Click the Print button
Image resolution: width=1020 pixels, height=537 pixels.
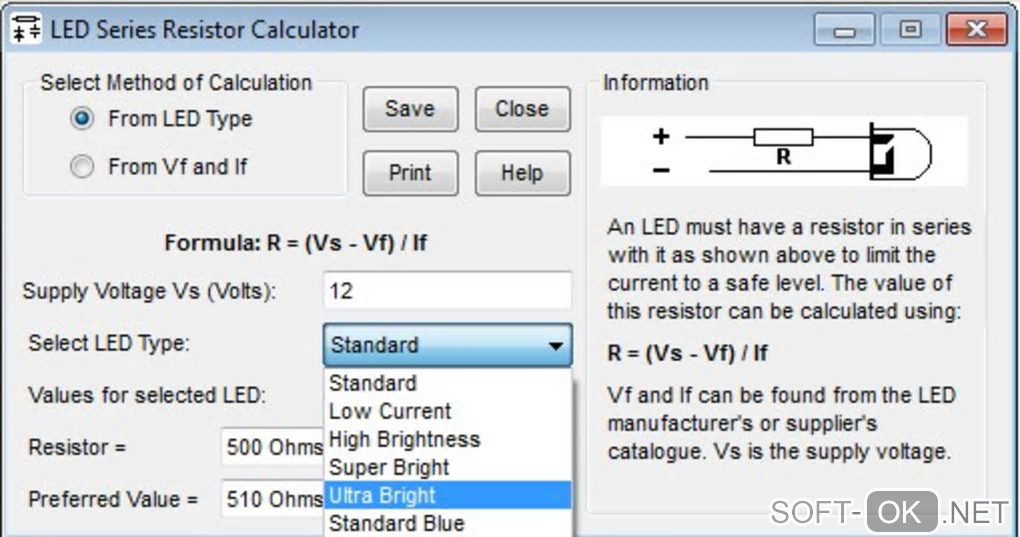(x=410, y=173)
